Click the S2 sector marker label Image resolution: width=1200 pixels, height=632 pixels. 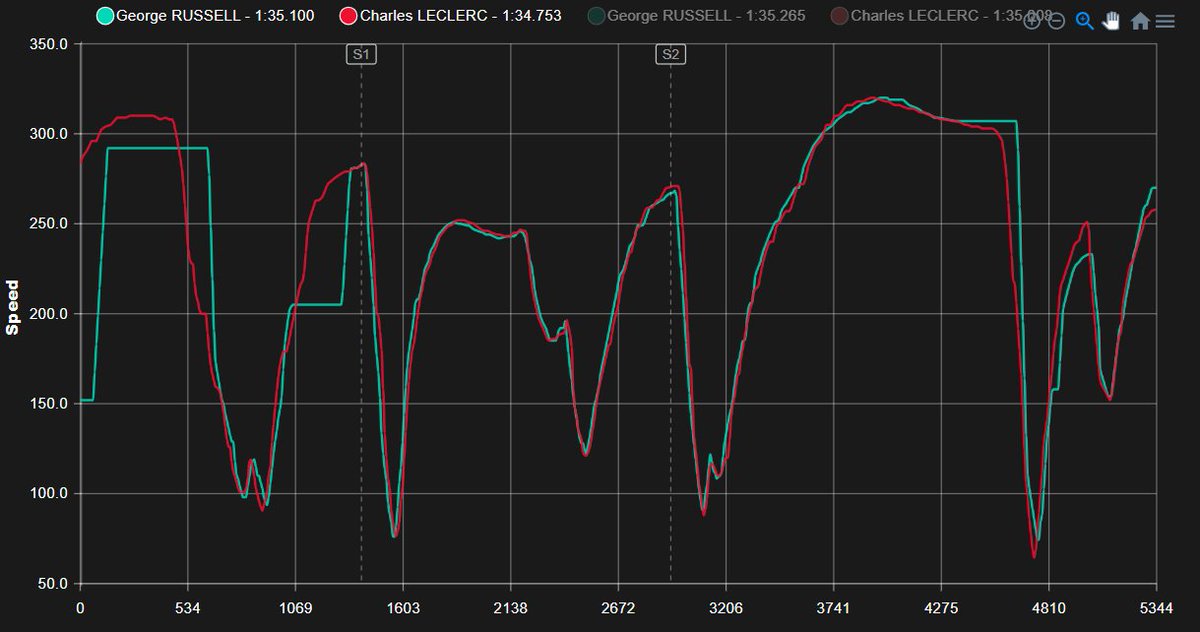point(670,55)
